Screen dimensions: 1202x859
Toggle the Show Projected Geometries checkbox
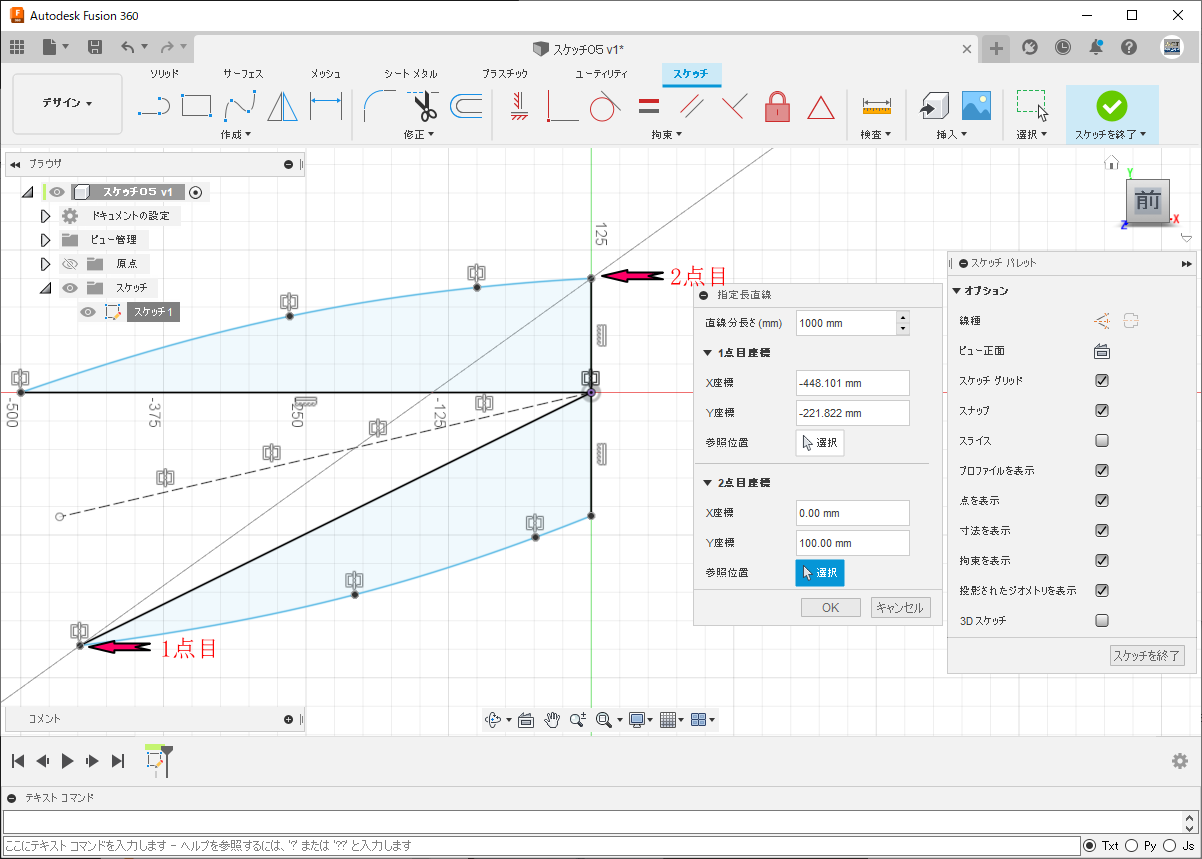pyautogui.click(x=1102, y=591)
